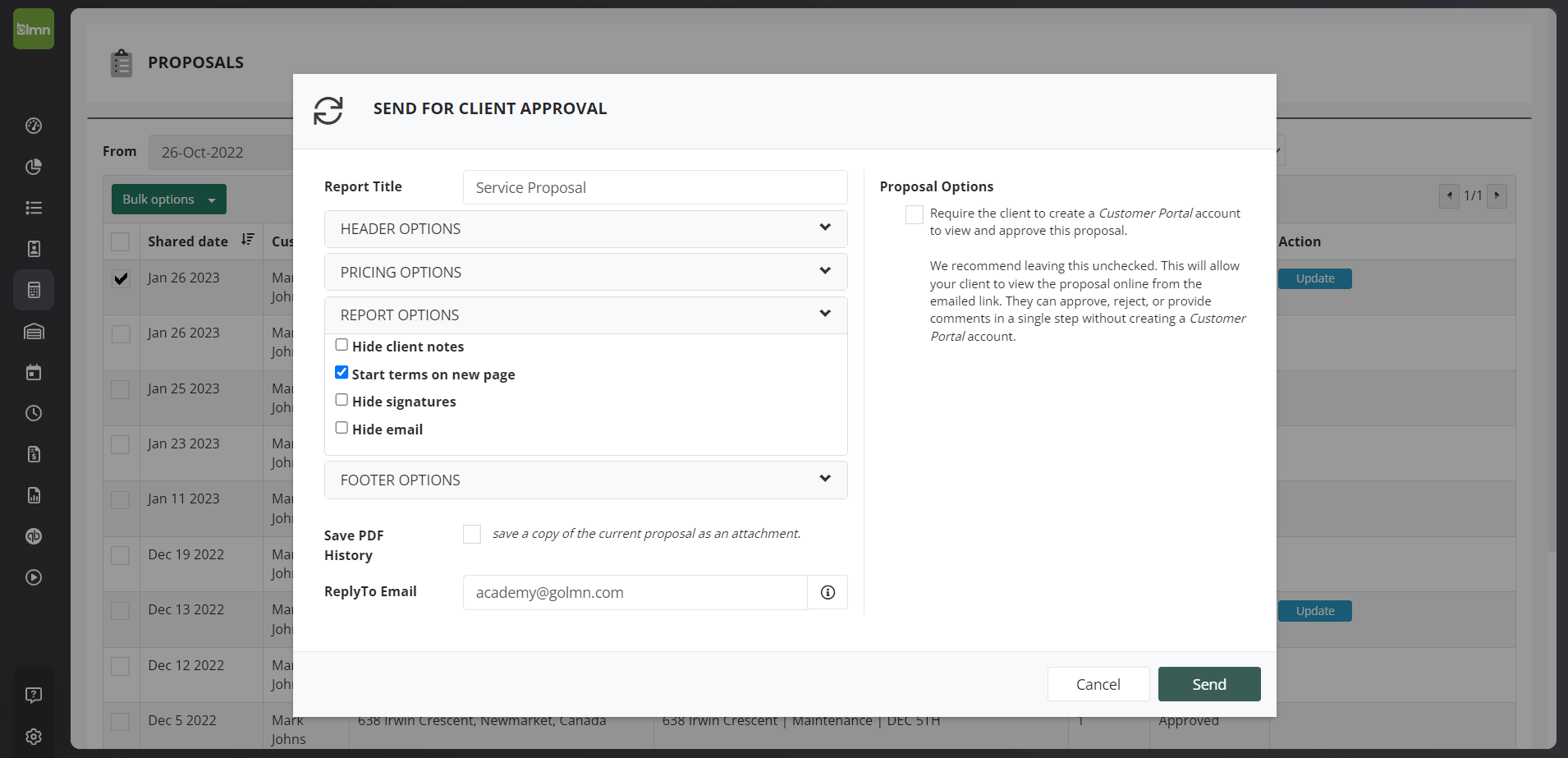Select the Jan 23 2023 row checkbox
This screenshot has width=1568, height=758.
(121, 444)
